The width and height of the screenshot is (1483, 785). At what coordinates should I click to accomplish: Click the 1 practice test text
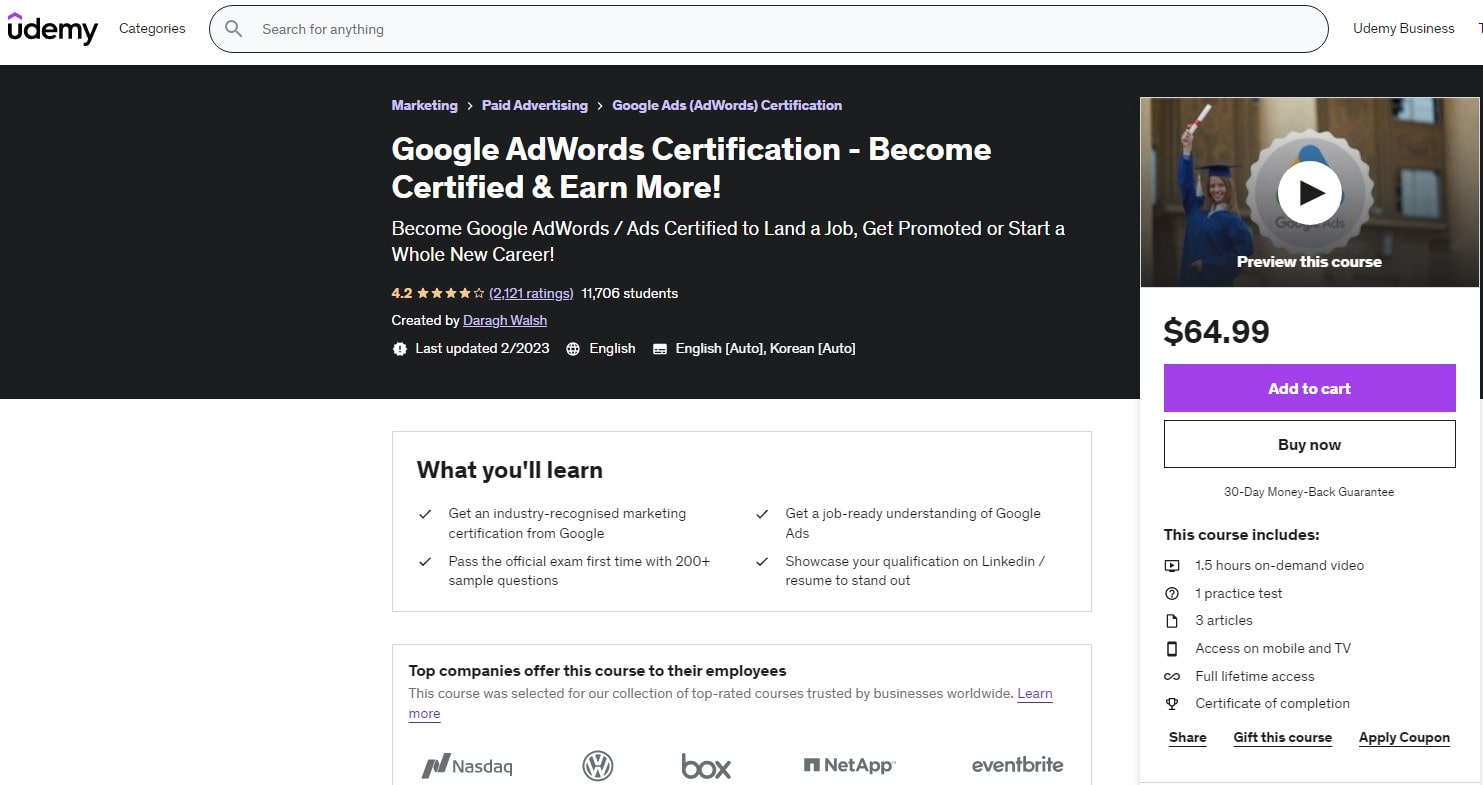pyautogui.click(x=1238, y=594)
